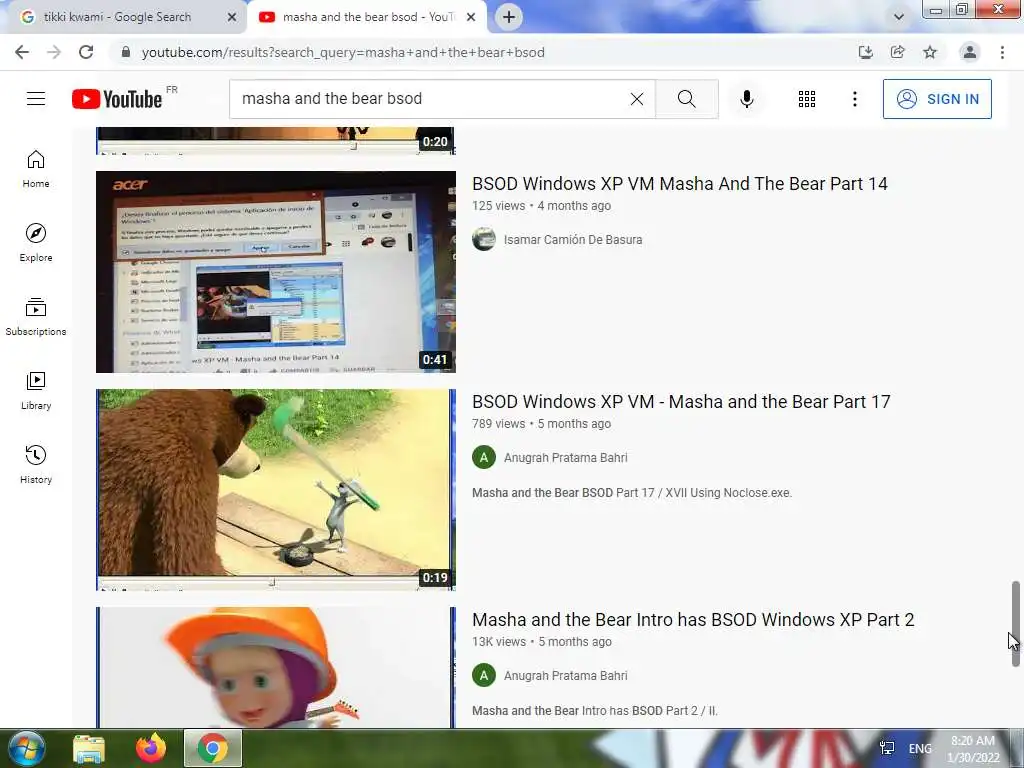Clear the search box with X icon
The image size is (1024, 768).
[637, 99]
